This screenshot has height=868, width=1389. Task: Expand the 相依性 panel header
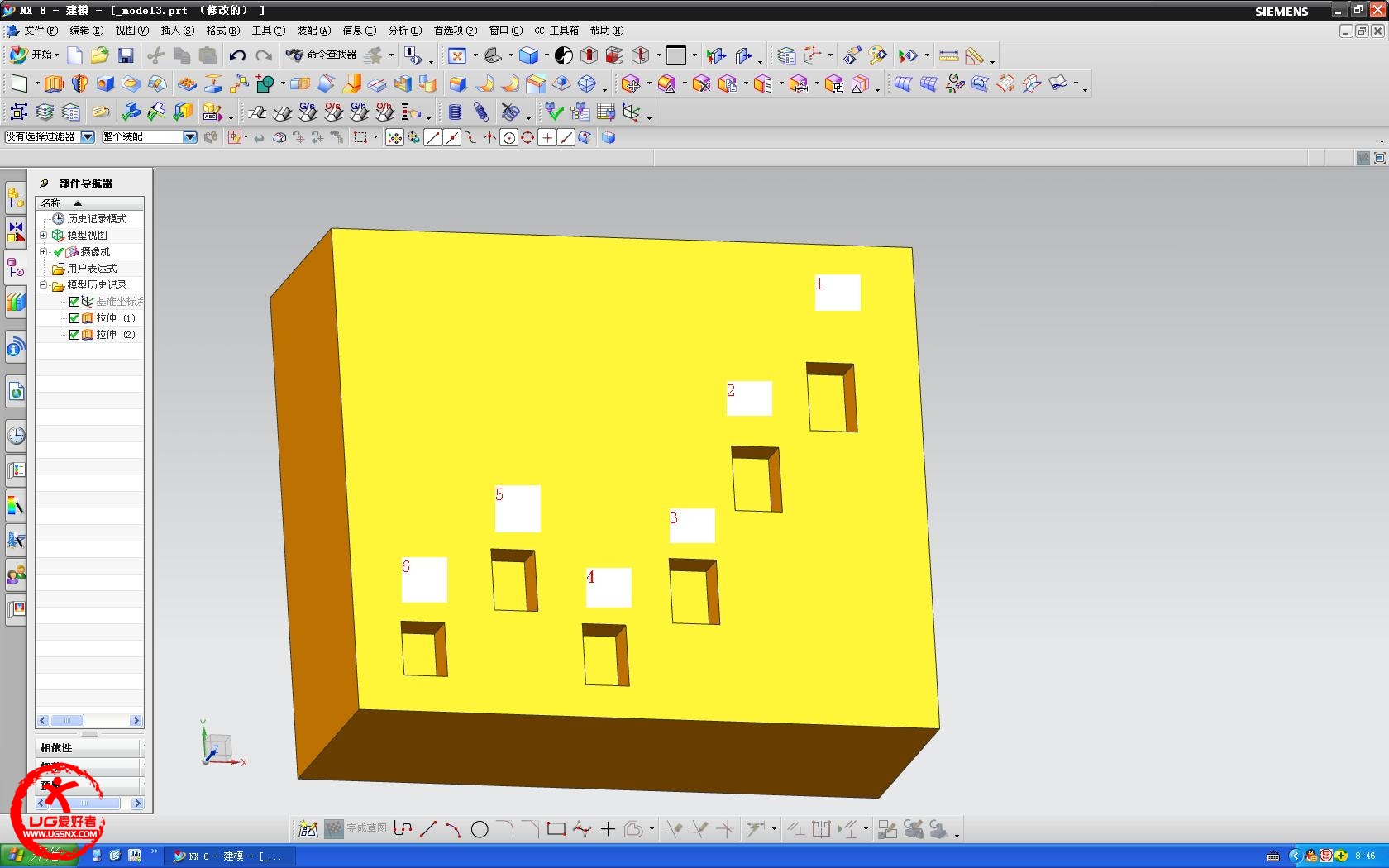click(x=89, y=748)
